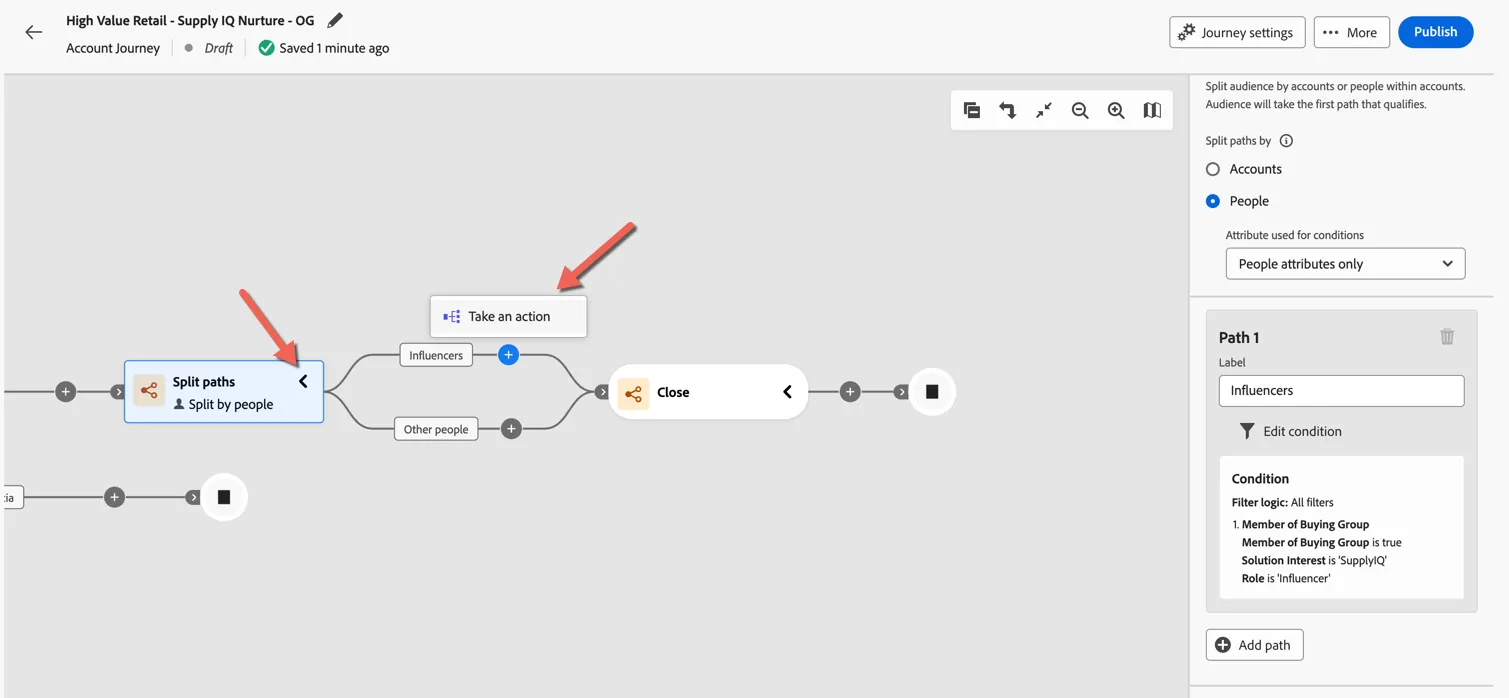Click the stacked-squares icon in canvas toolbar
1509x698 pixels.
point(972,110)
